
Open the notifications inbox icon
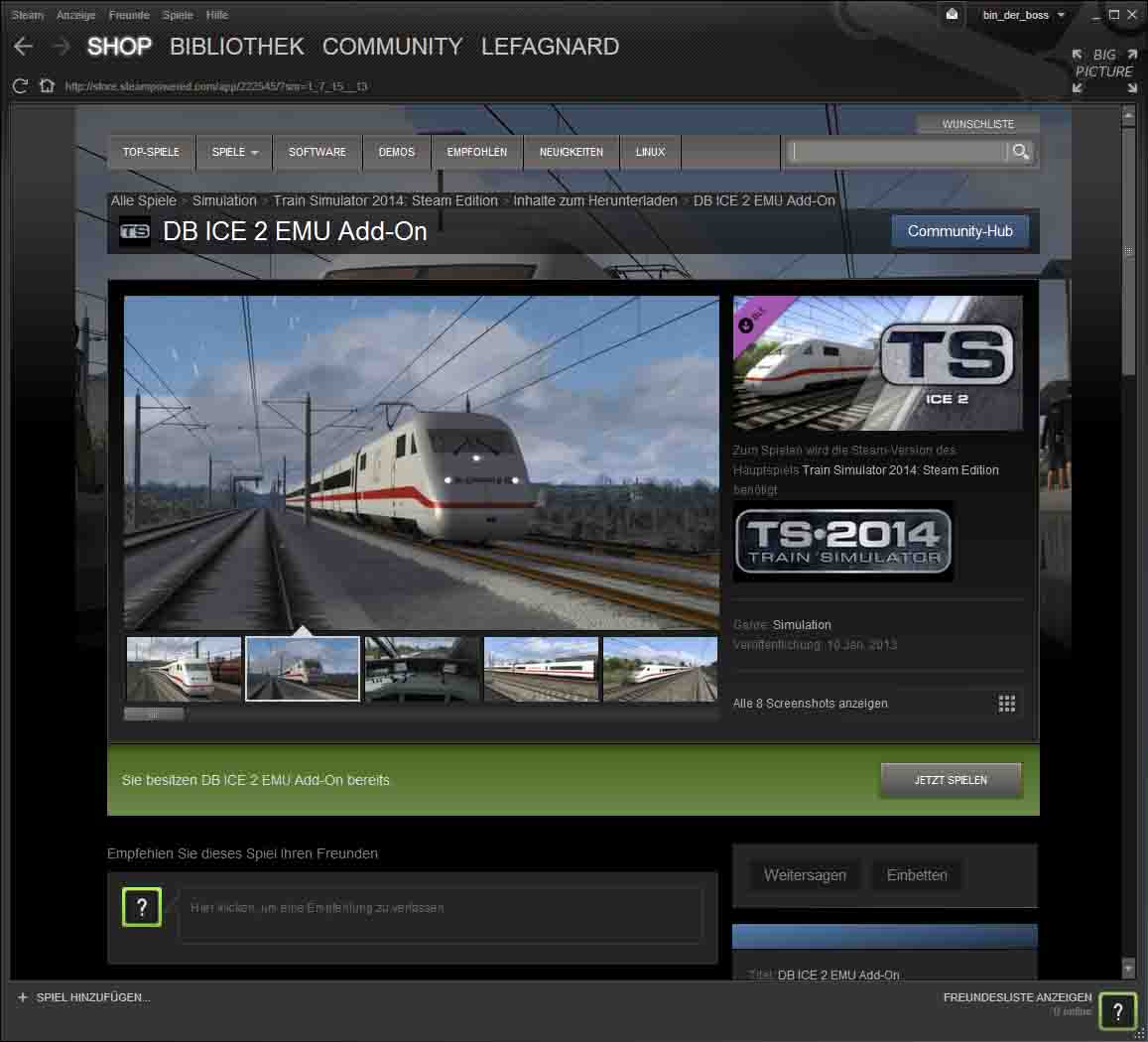[x=952, y=15]
